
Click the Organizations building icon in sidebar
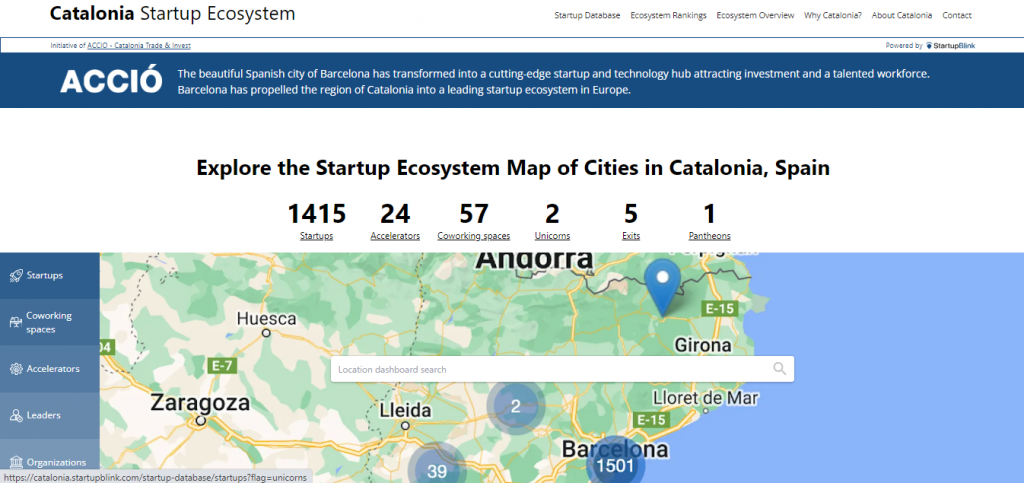[16, 462]
